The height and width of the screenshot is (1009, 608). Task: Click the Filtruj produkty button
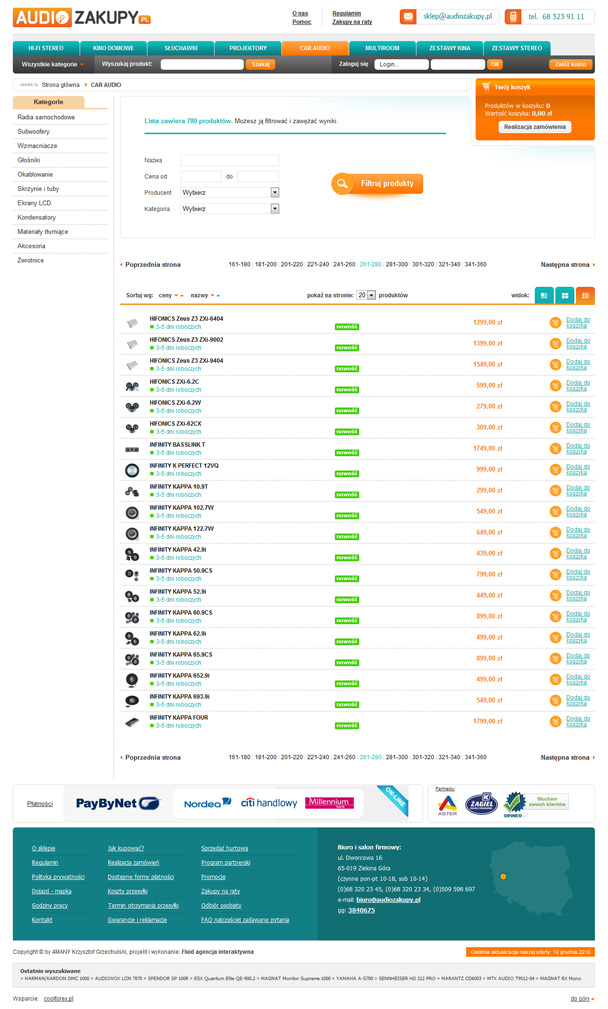point(378,184)
